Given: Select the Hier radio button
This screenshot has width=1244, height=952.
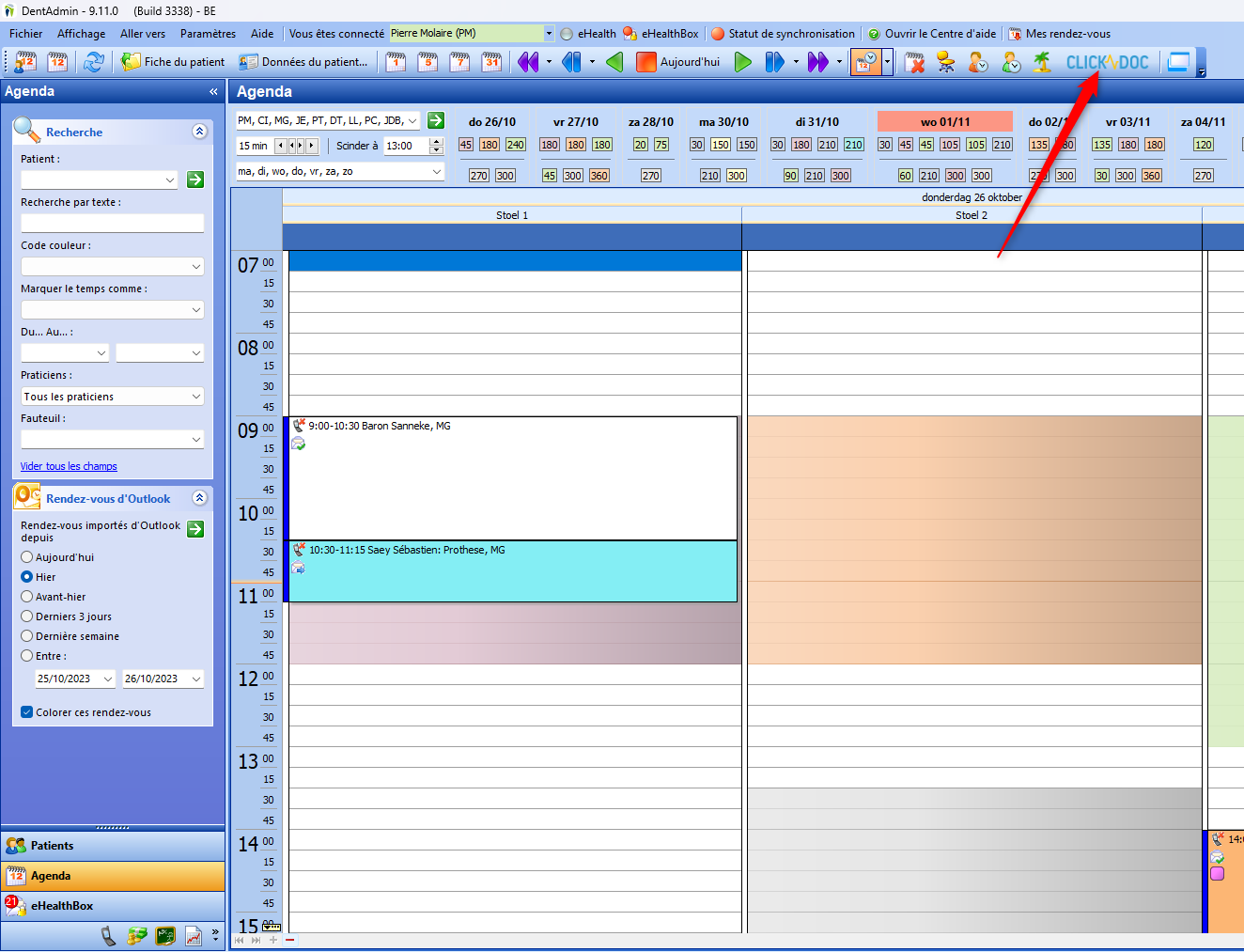Looking at the screenshot, I should 28,577.
